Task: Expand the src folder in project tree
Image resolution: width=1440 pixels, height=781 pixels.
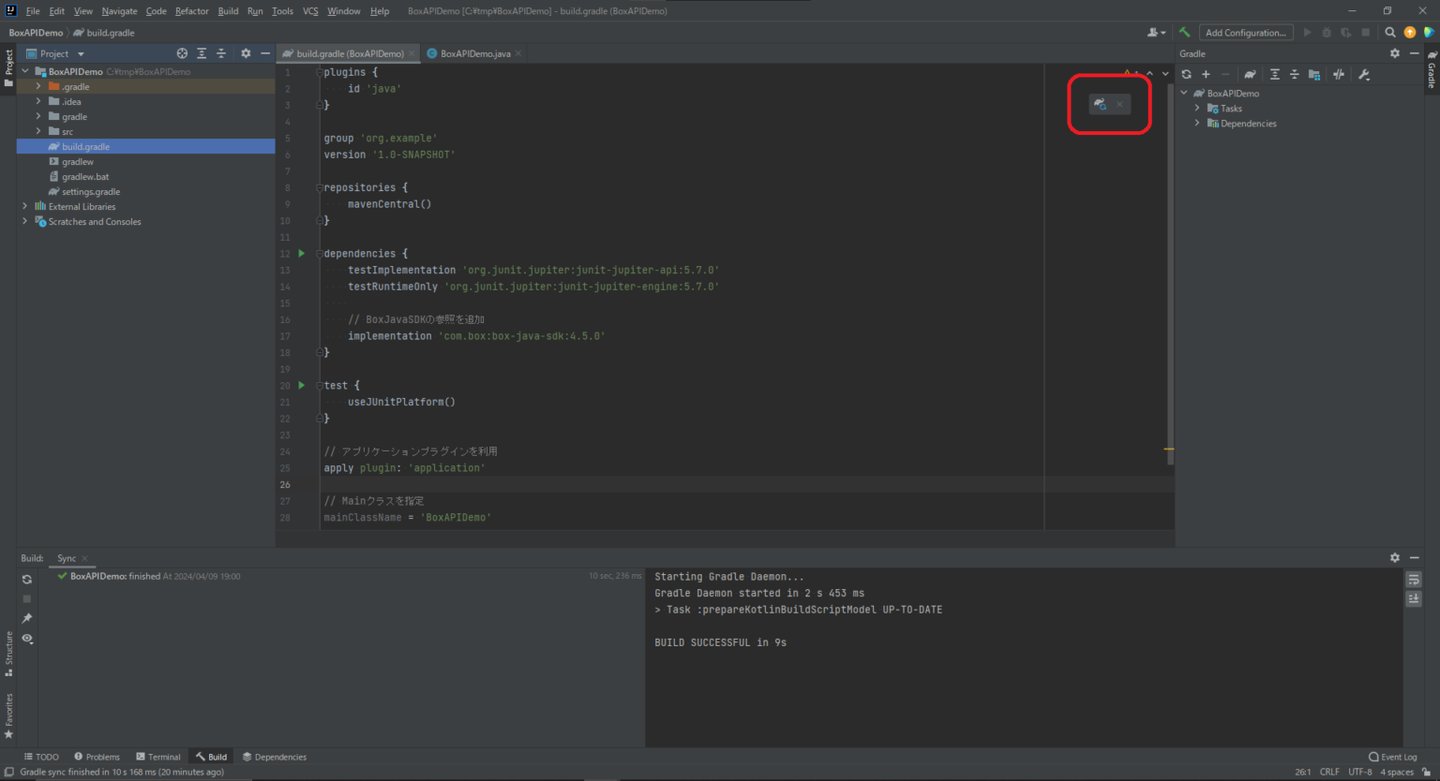Action: click(x=39, y=131)
